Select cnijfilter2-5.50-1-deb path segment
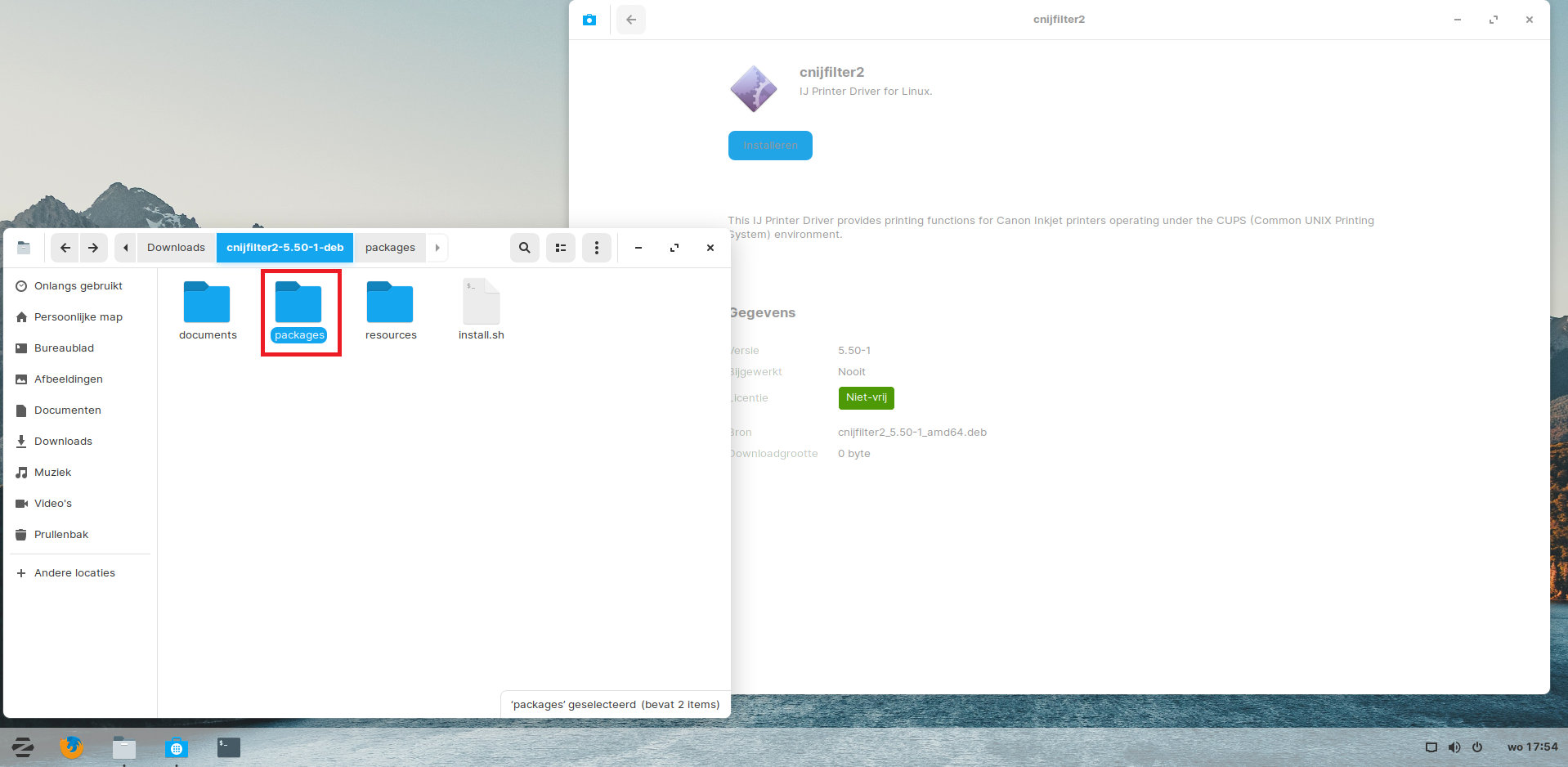 click(284, 248)
